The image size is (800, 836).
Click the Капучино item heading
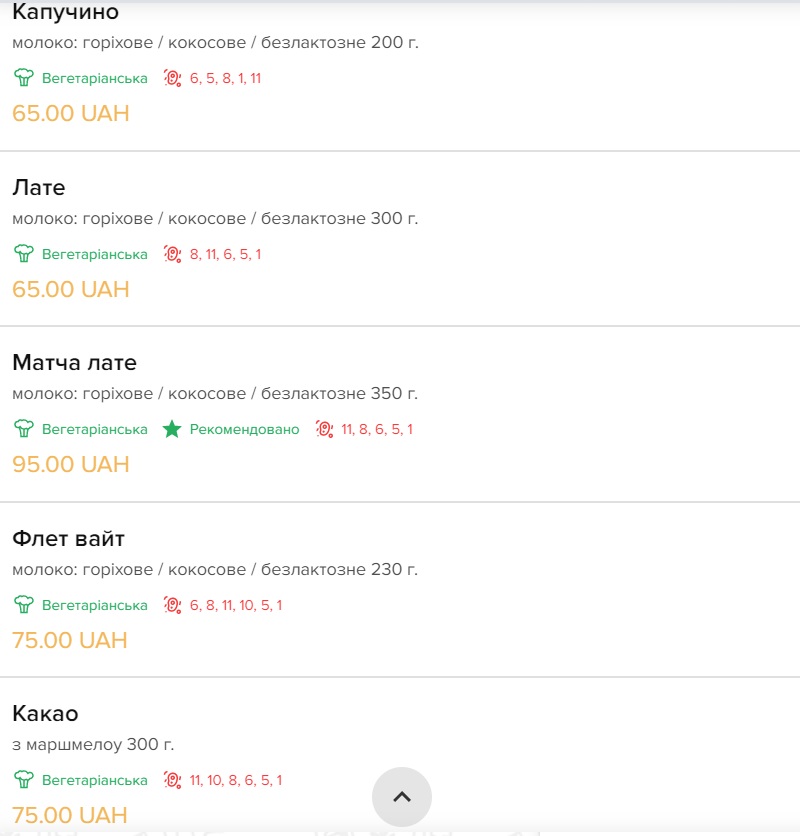point(66,12)
